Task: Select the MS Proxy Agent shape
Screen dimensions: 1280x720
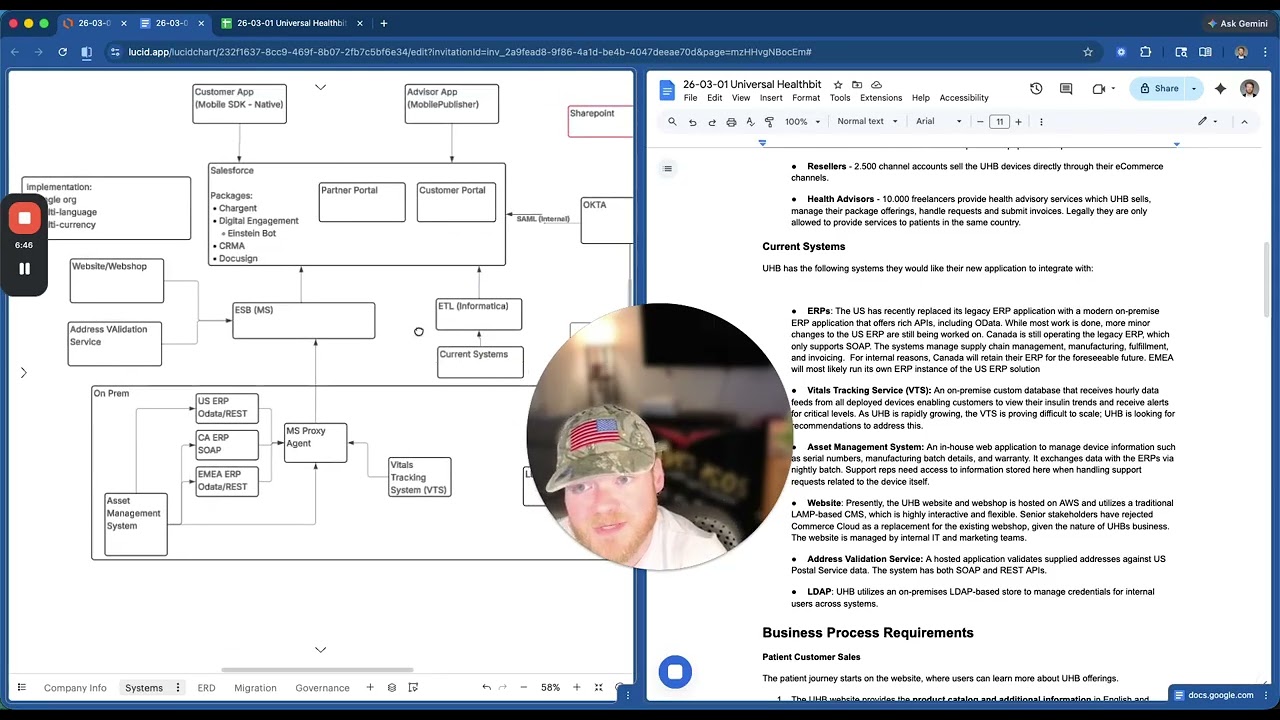Action: click(x=316, y=443)
